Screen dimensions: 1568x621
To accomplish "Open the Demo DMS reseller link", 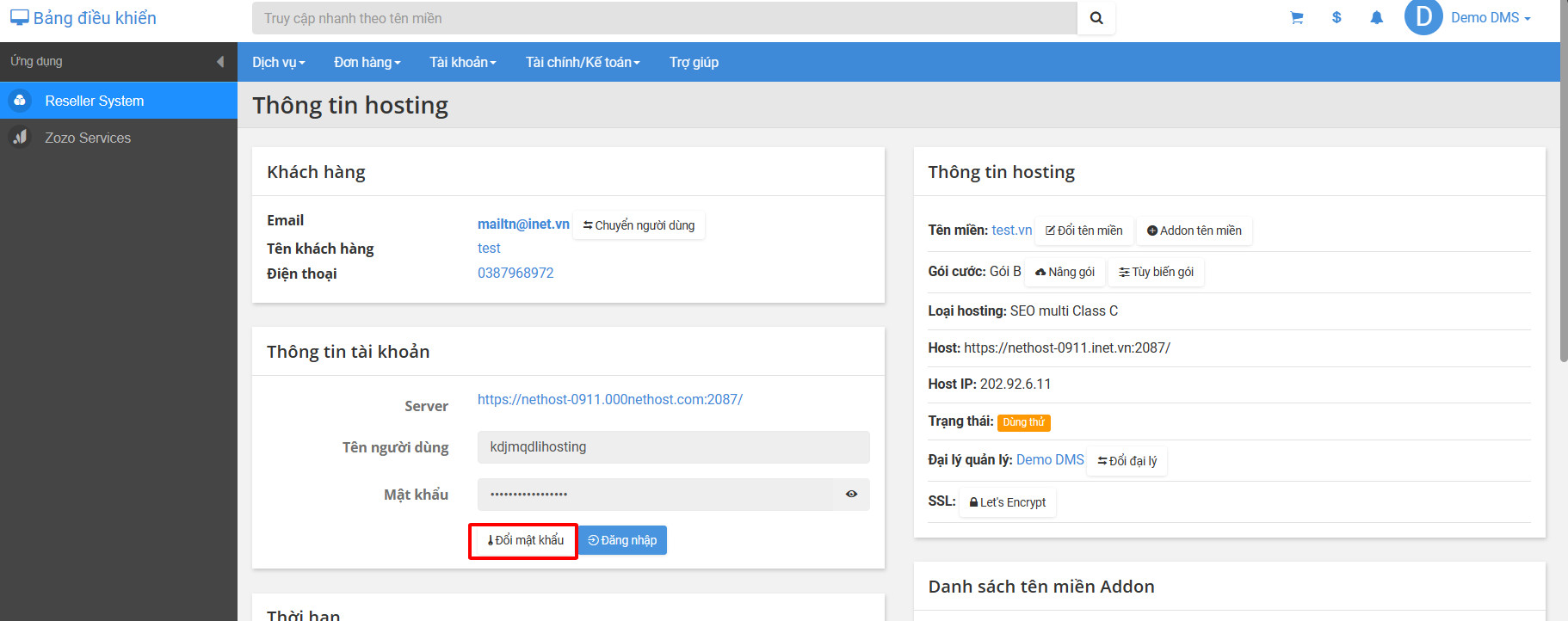I will point(1050,459).
